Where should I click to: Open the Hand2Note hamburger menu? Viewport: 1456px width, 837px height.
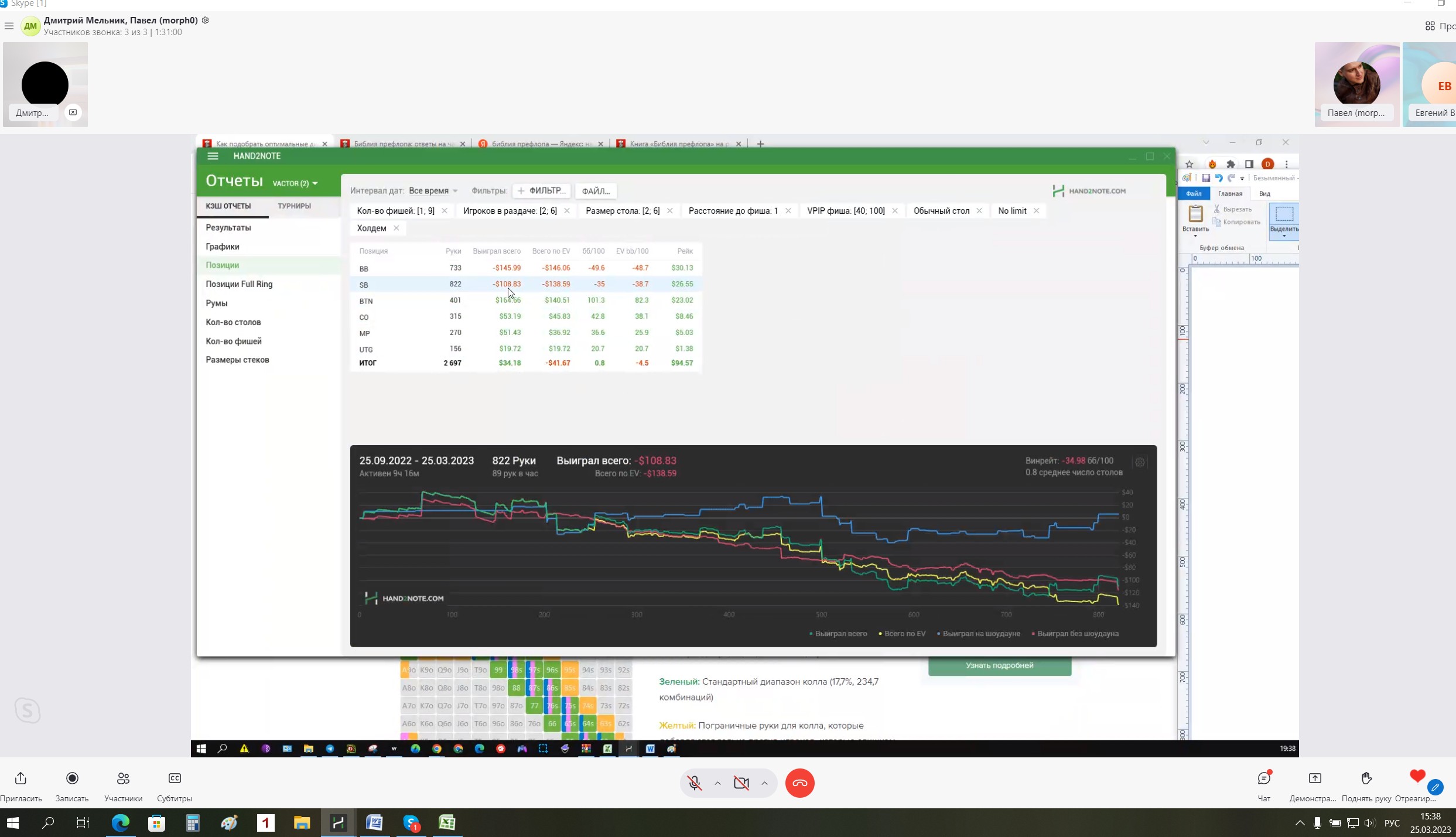213,156
